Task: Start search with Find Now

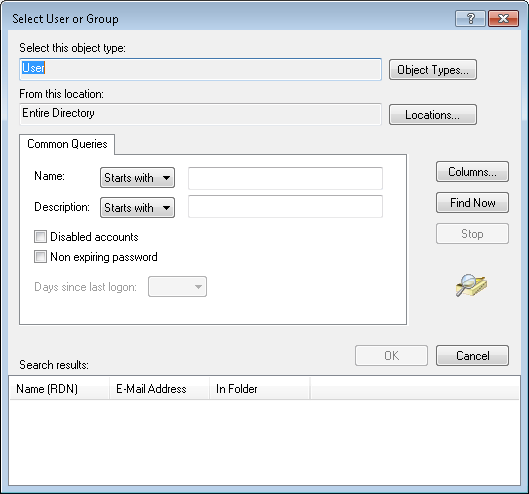Action: 472,203
